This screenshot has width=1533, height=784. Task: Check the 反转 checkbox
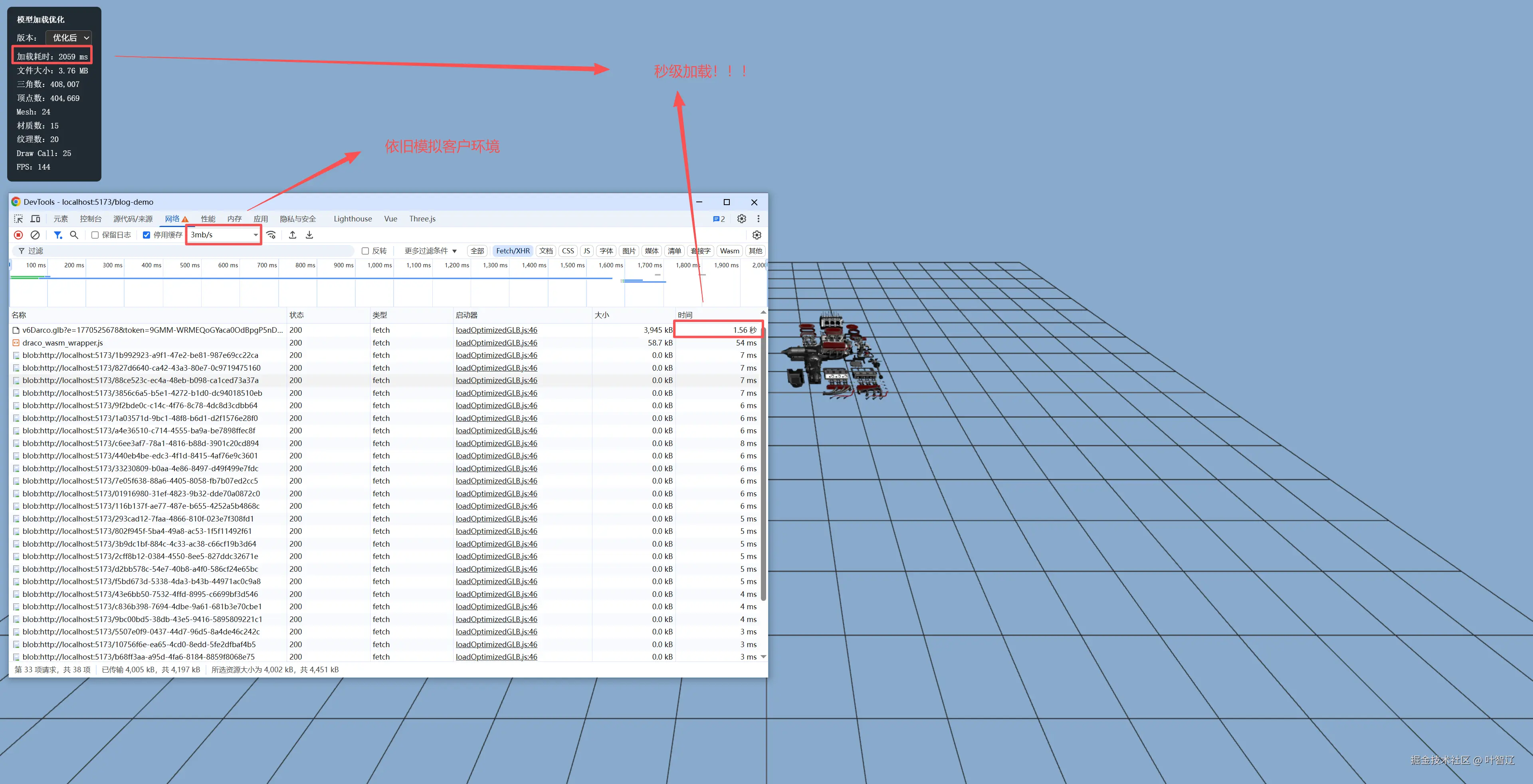[365, 251]
